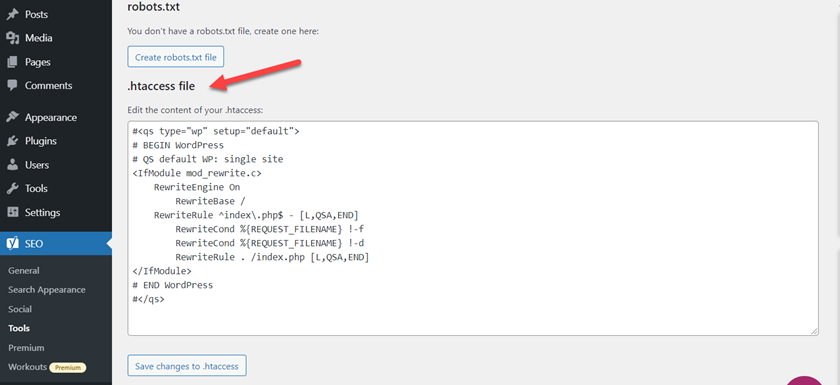
Task: Click the Settings sliders icon
Action: coord(13,212)
